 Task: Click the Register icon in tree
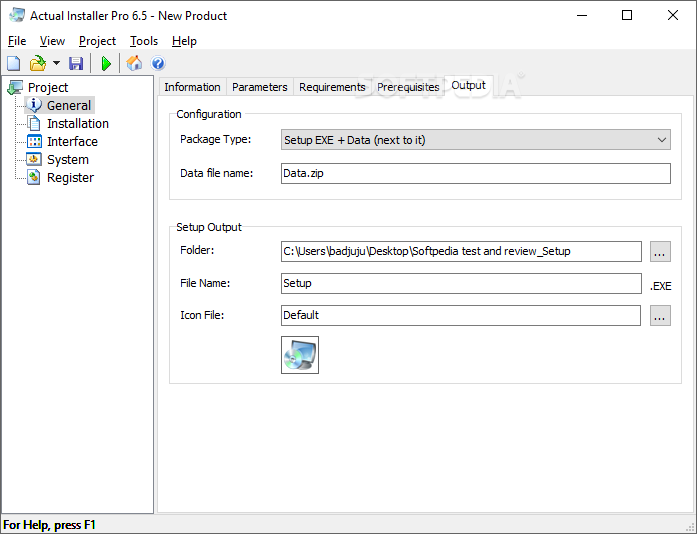point(34,177)
